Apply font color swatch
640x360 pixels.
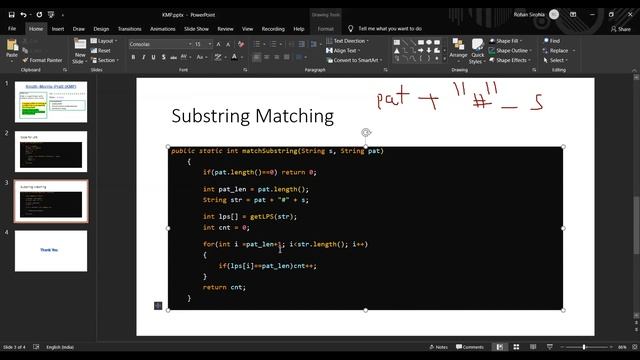[x=234, y=57]
